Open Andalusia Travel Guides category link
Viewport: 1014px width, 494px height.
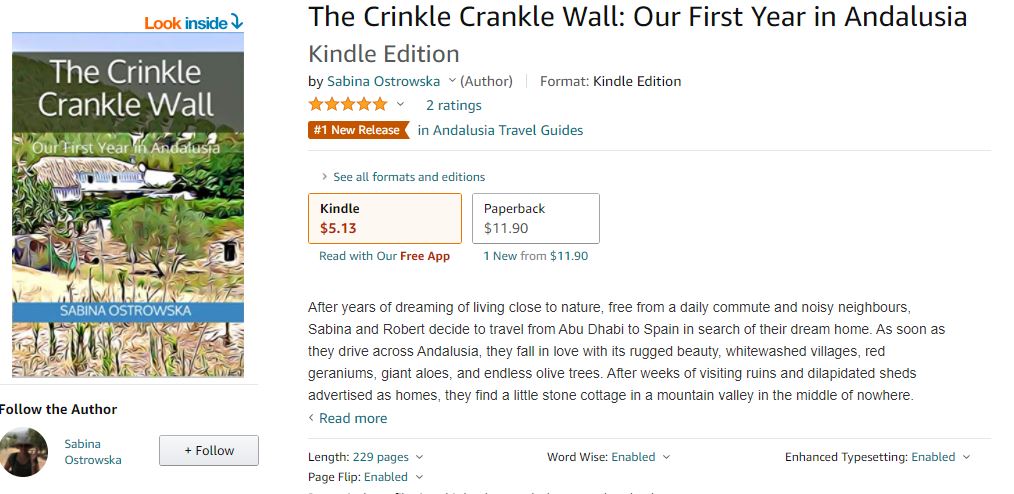[500, 130]
